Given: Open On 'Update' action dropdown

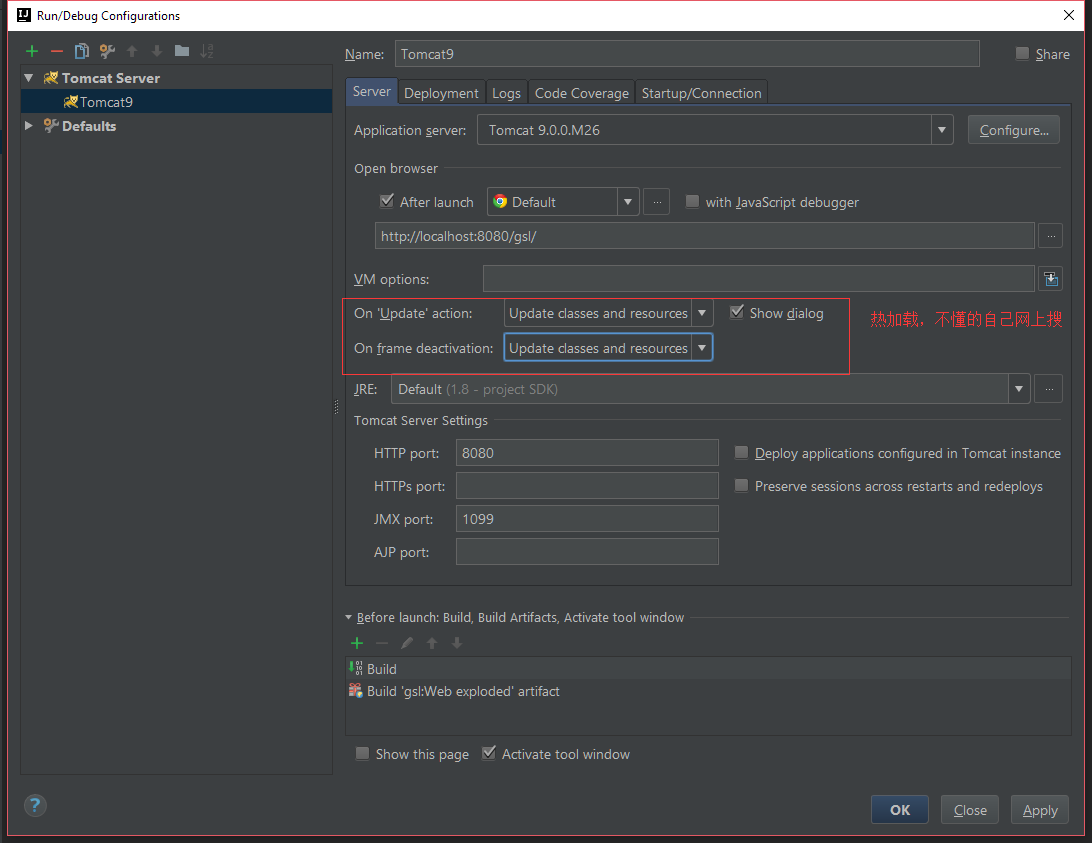Looking at the screenshot, I should point(702,314).
